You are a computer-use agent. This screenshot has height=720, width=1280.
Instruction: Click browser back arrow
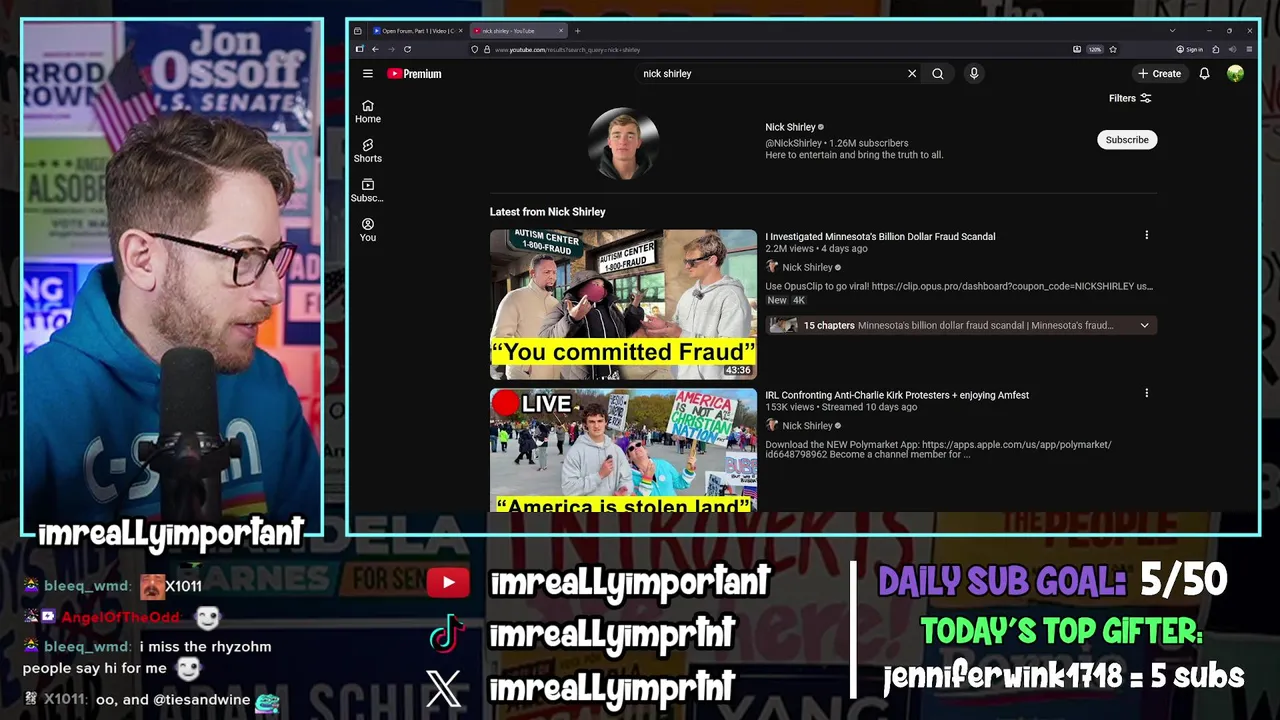pos(375,49)
